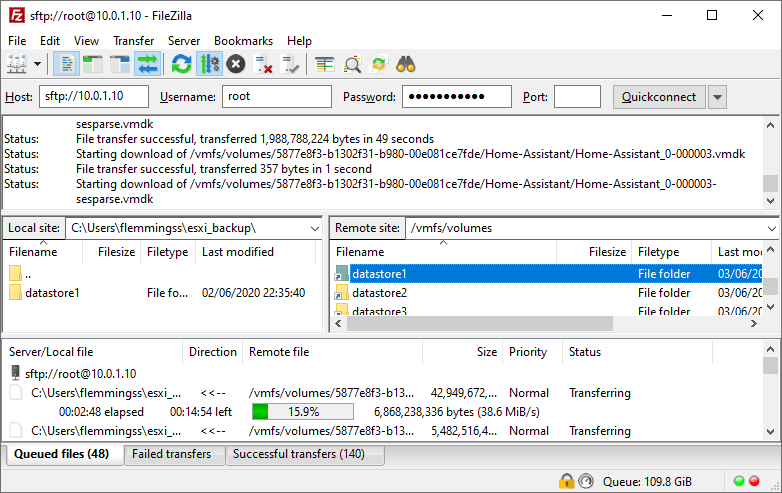The height and width of the screenshot is (493, 782).
Task: Cancel the current operation
Action: click(x=236, y=64)
